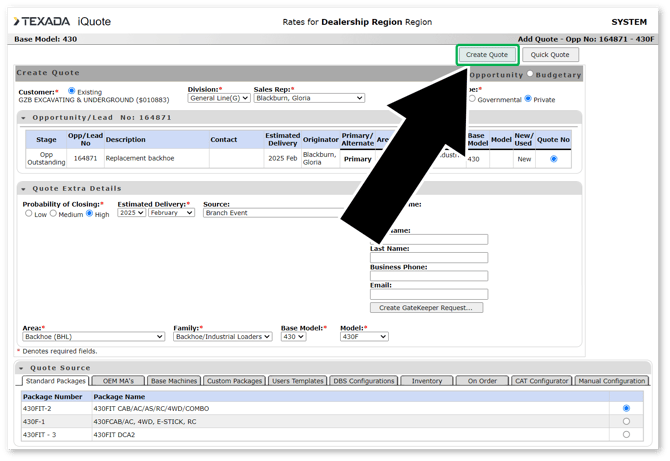Click the Create Quote button

487,55
